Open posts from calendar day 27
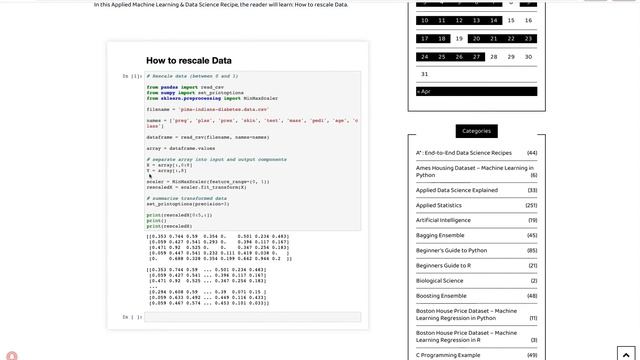640x360 pixels. tap(476, 57)
